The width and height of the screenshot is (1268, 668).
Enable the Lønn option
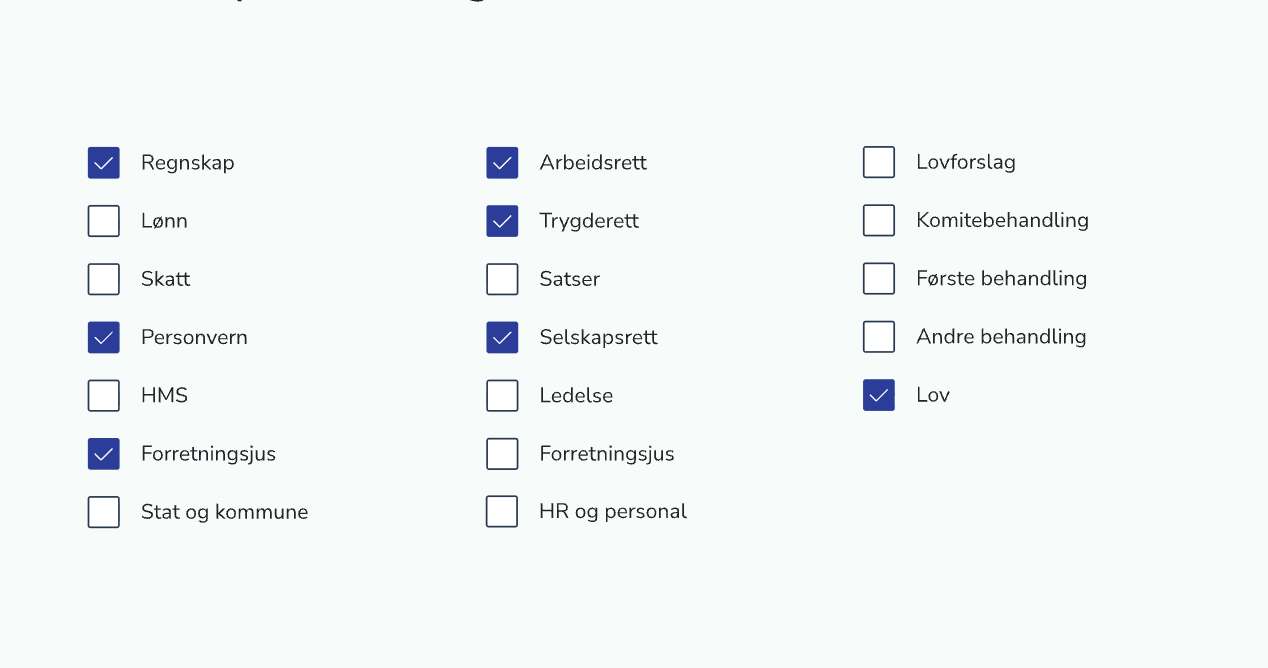click(x=103, y=220)
